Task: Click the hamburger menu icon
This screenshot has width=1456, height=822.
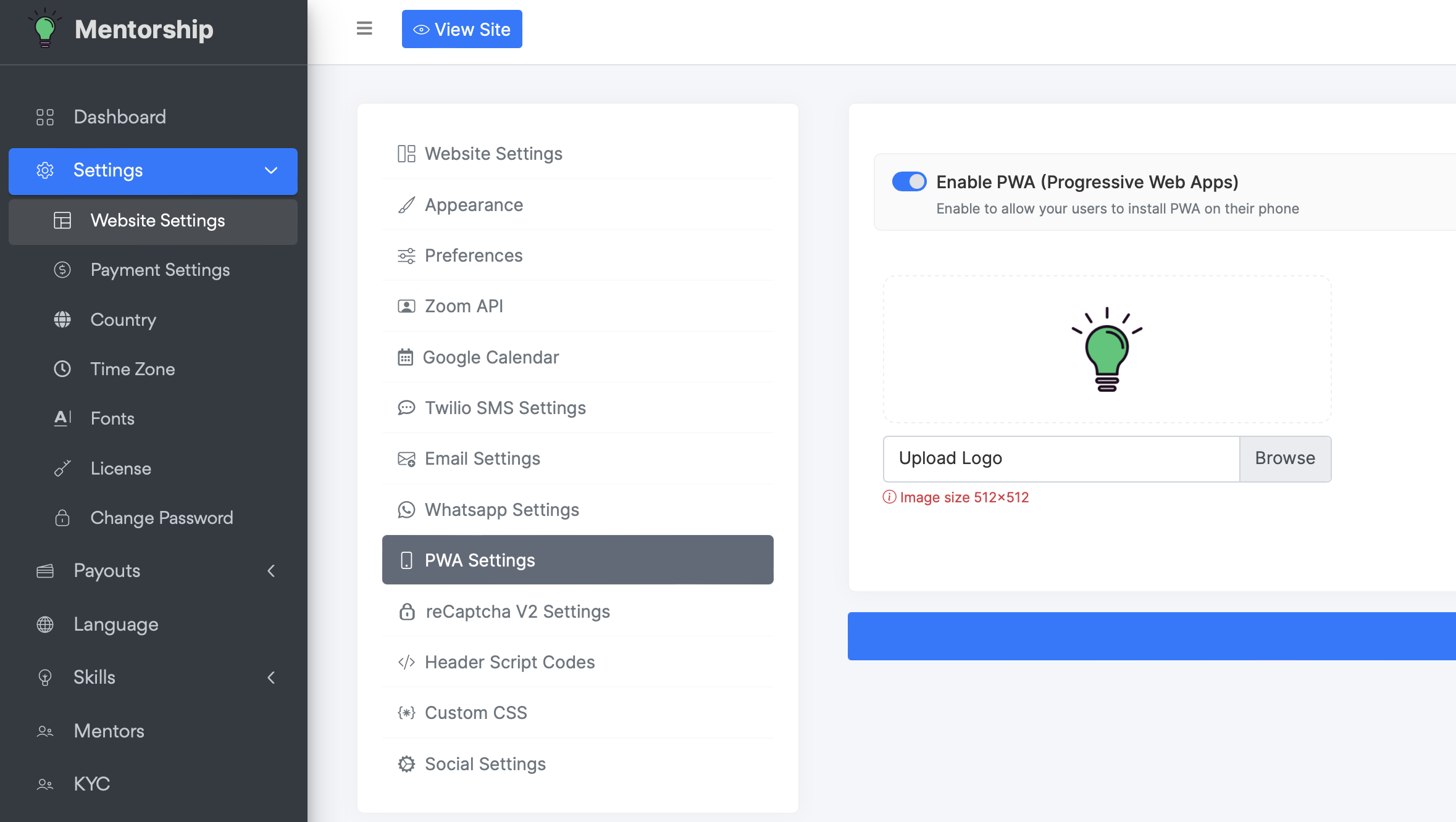Action: coord(364,28)
